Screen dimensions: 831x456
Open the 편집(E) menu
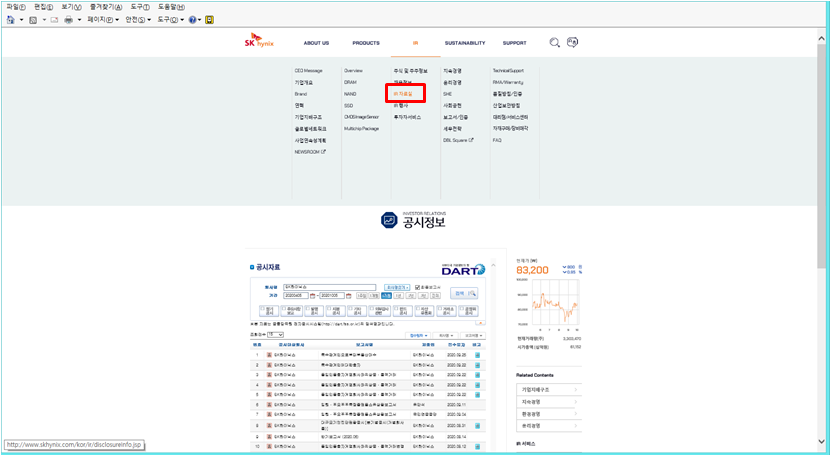pyautogui.click(x=43, y=7)
